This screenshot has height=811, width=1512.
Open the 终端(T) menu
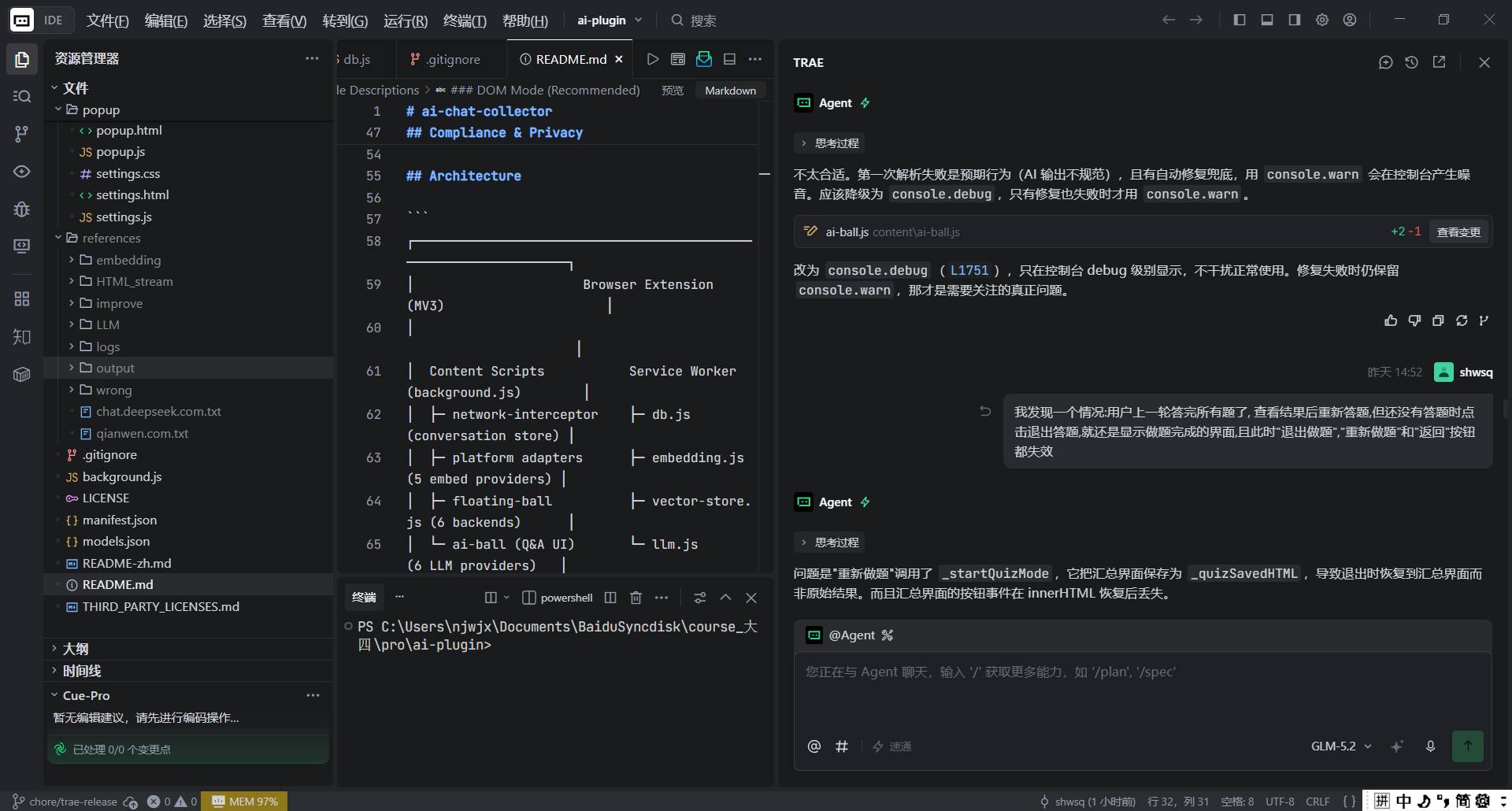point(465,20)
